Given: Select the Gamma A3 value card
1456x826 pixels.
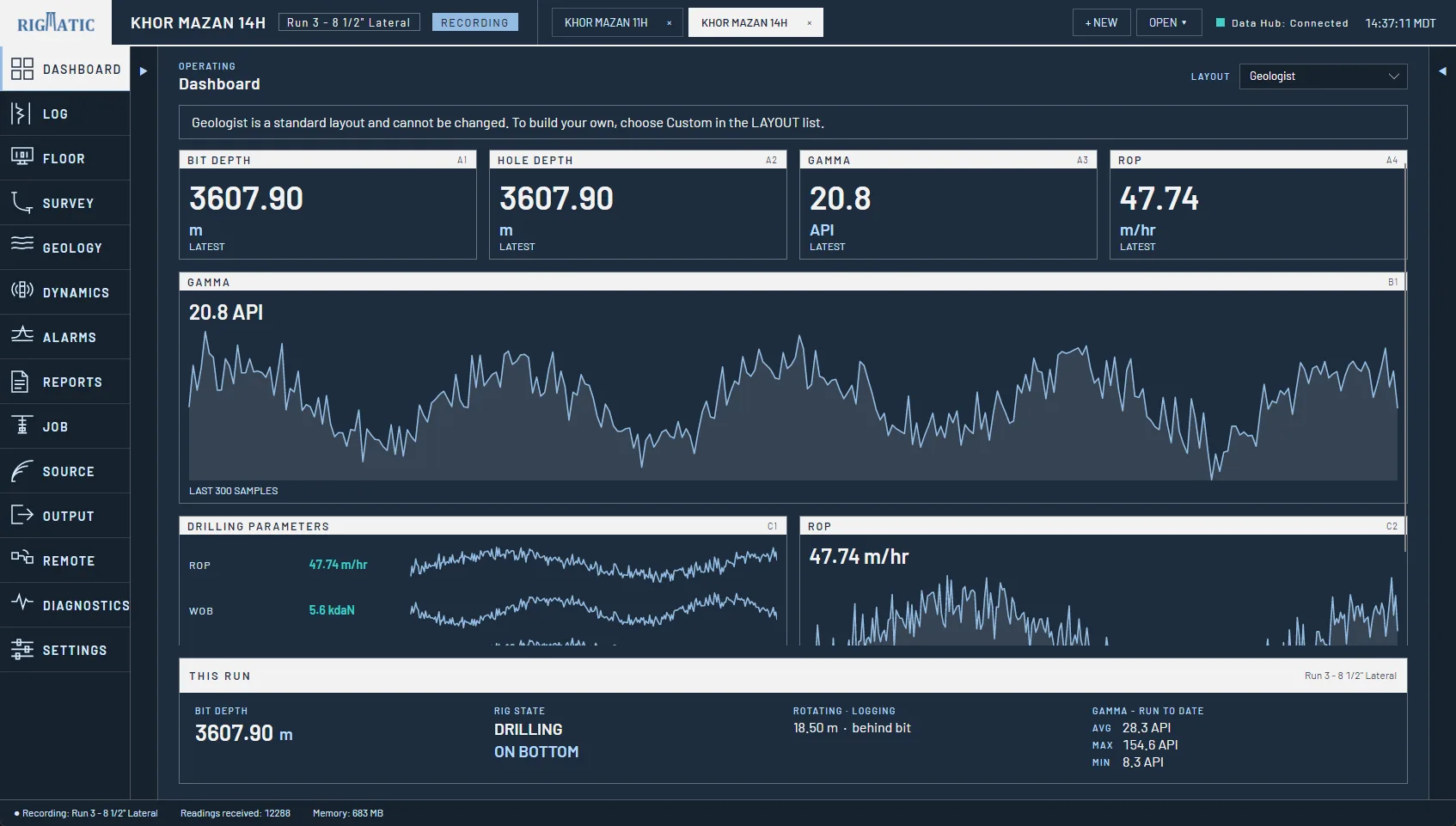Looking at the screenshot, I should pos(948,205).
